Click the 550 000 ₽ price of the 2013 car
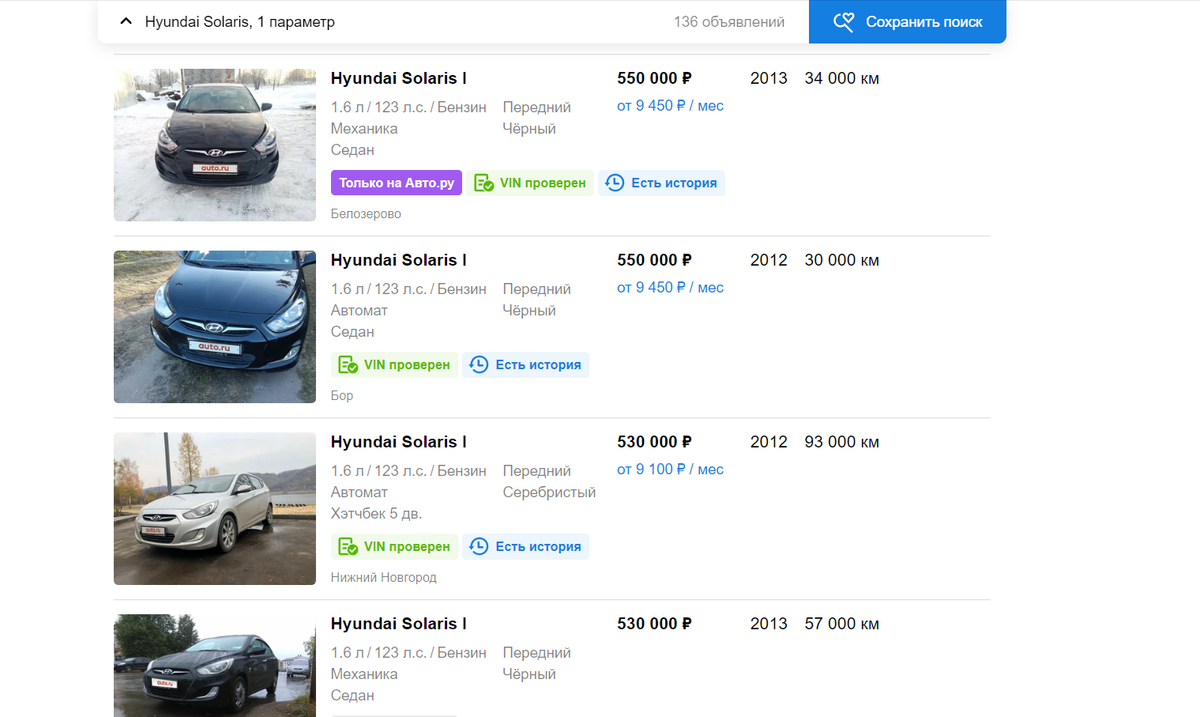1200x717 pixels. [x=655, y=78]
